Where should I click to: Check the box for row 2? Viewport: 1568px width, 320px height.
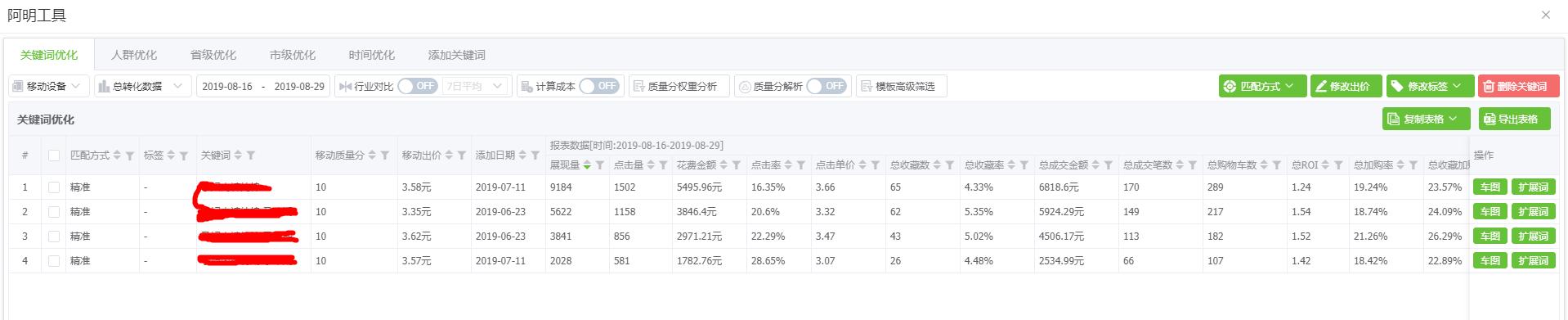54,212
